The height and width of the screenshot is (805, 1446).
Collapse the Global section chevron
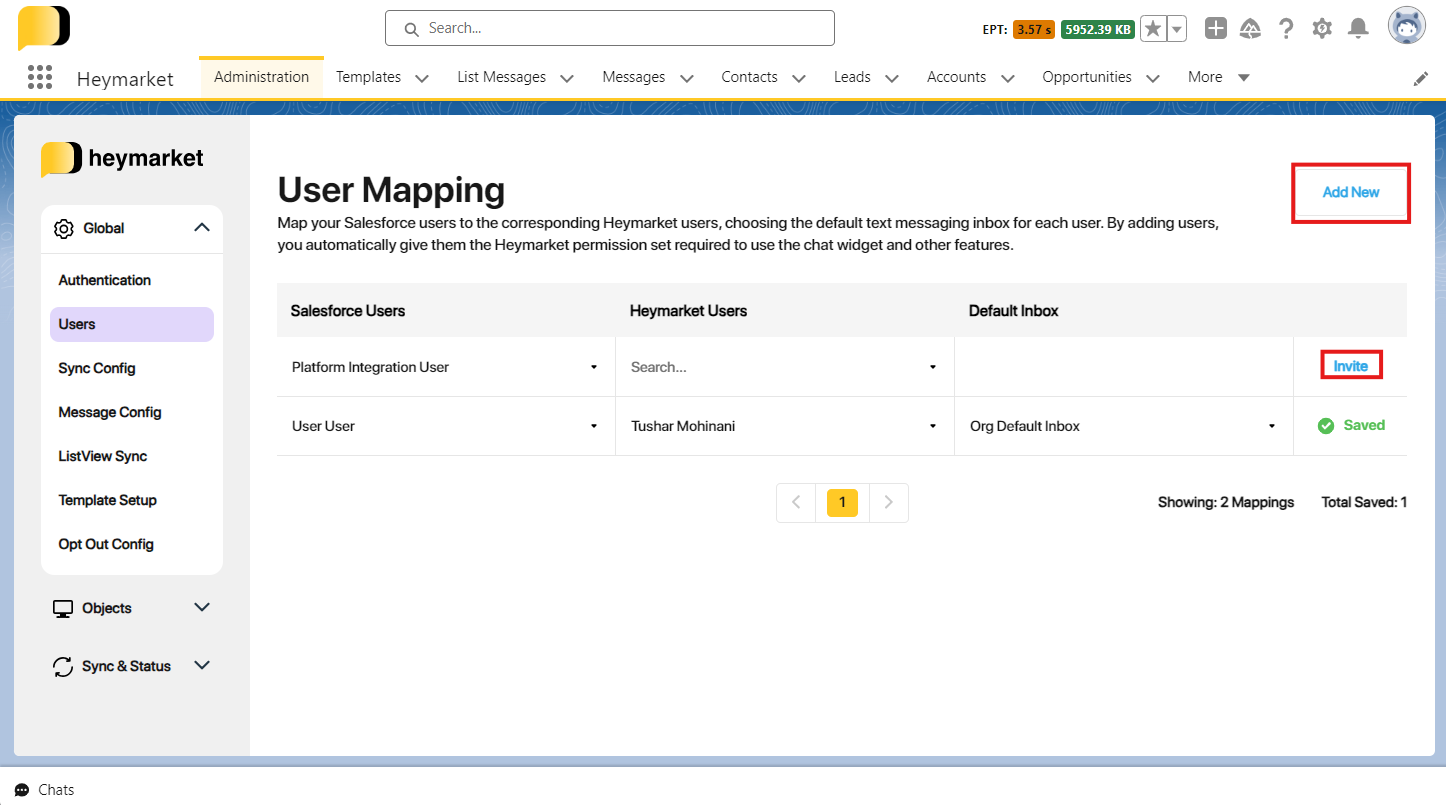point(202,228)
